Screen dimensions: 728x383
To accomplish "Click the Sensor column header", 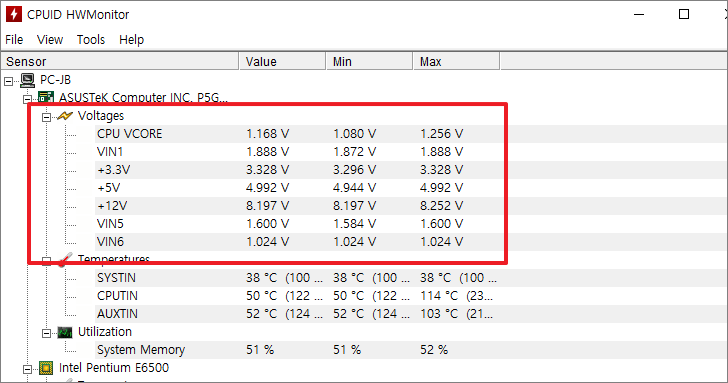I will pyautogui.click(x=120, y=62).
